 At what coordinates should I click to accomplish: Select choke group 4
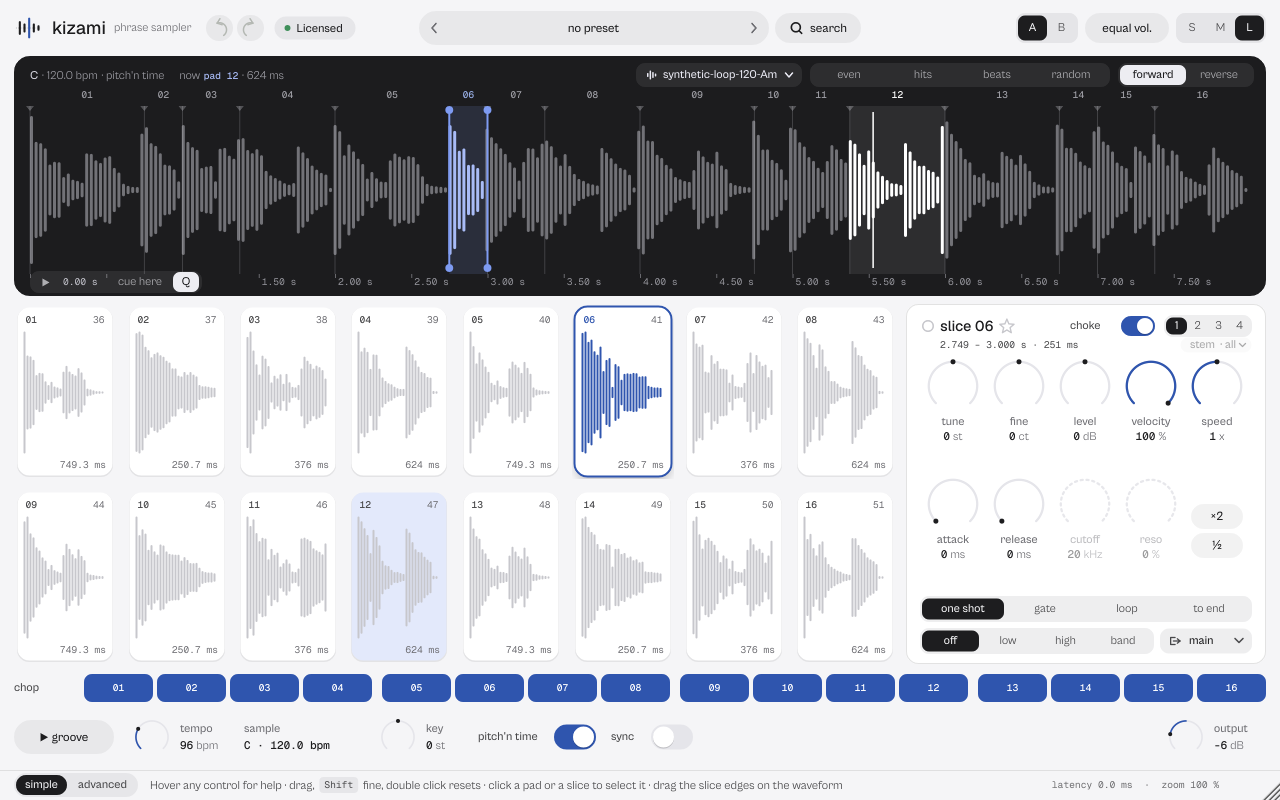point(1239,325)
